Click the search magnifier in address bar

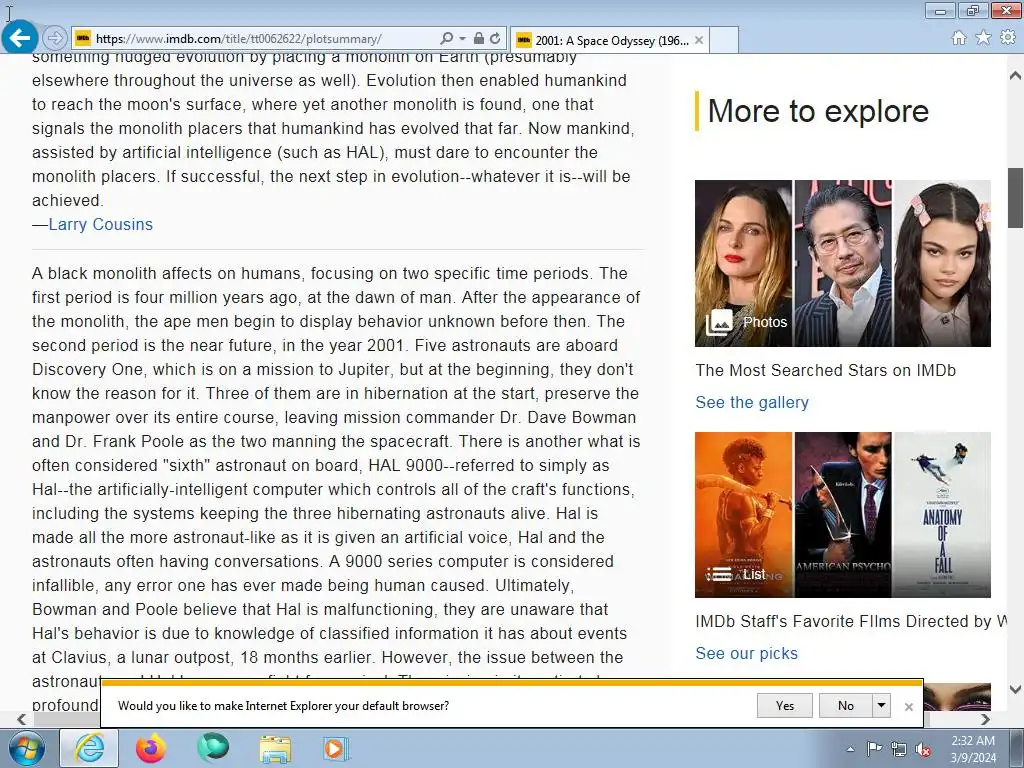click(x=447, y=39)
